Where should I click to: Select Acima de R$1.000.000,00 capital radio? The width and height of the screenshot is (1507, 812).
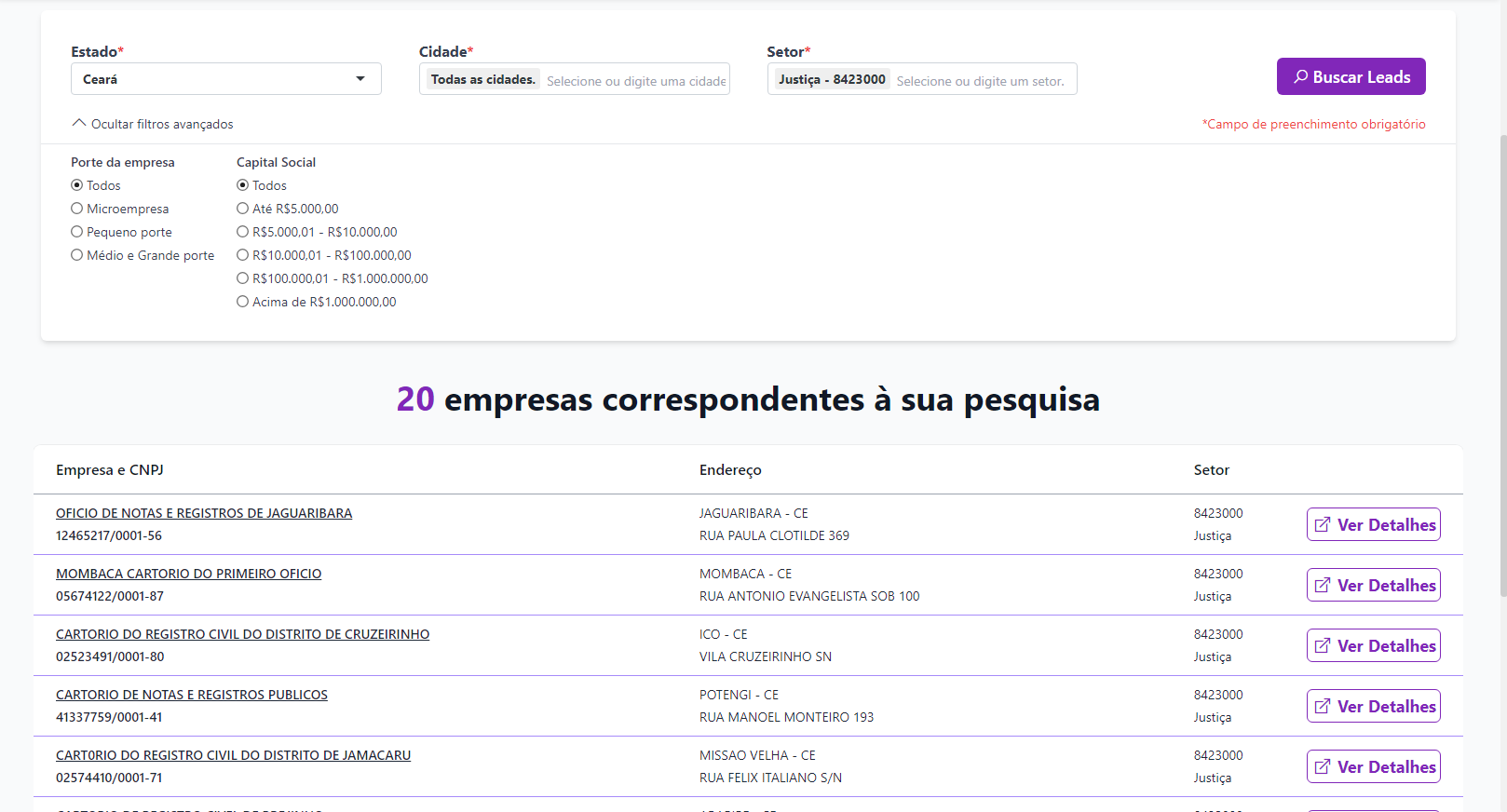(243, 302)
